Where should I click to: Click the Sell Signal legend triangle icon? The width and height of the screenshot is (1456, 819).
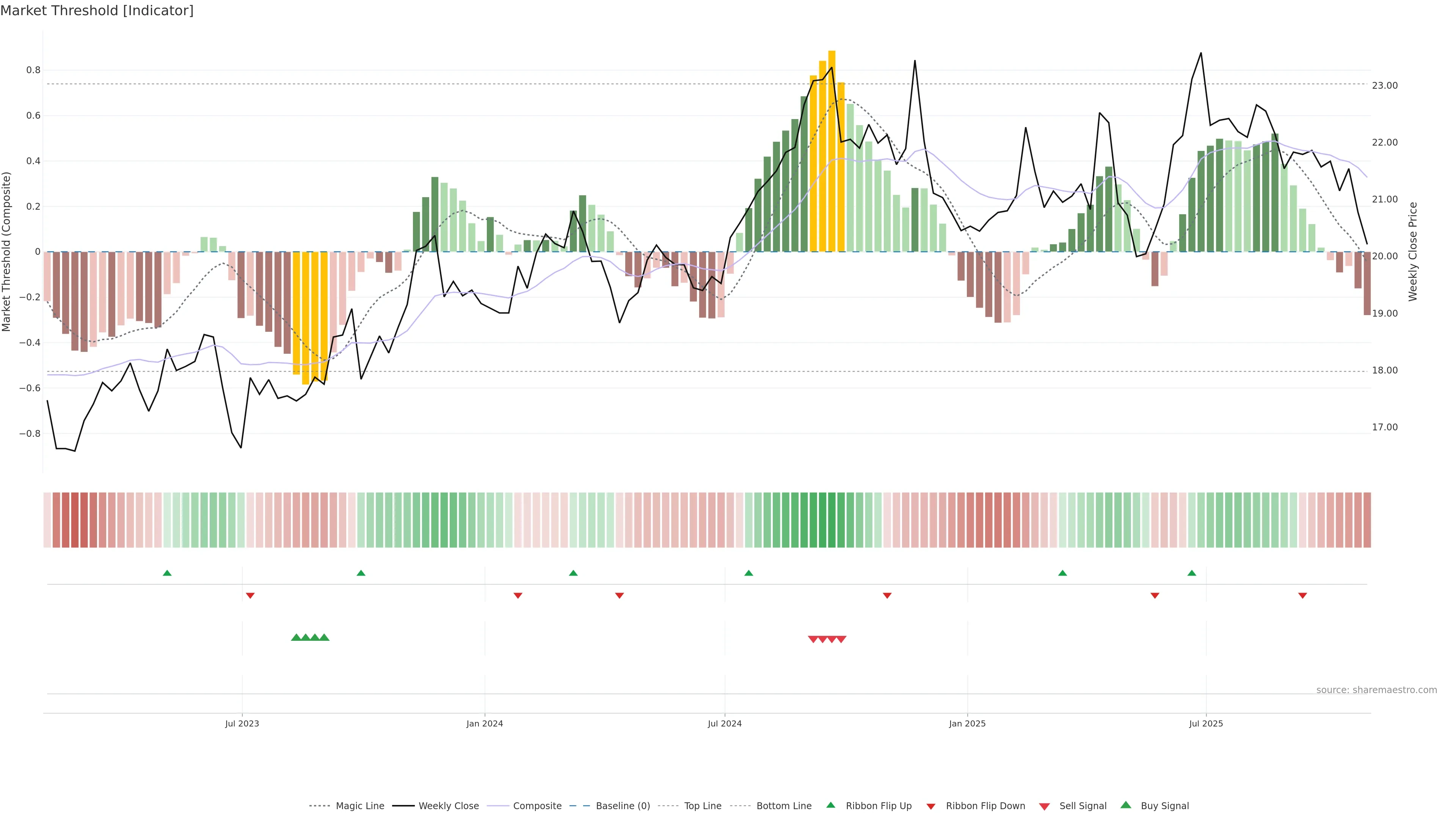(x=1044, y=806)
